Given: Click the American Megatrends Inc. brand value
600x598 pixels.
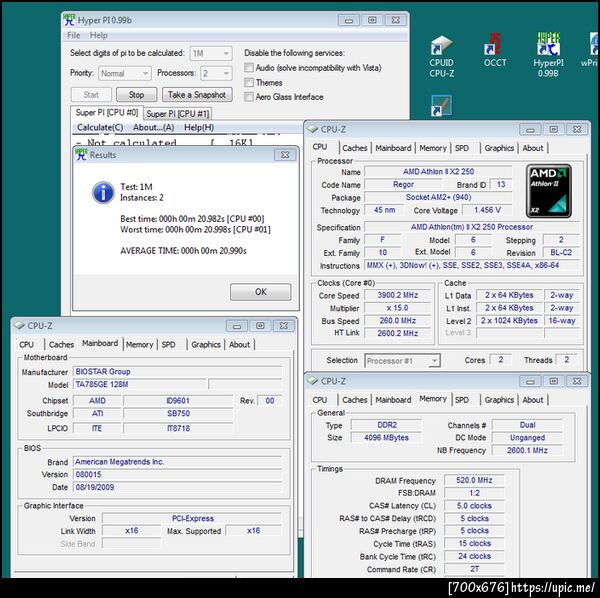Looking at the screenshot, I should pos(178,462).
